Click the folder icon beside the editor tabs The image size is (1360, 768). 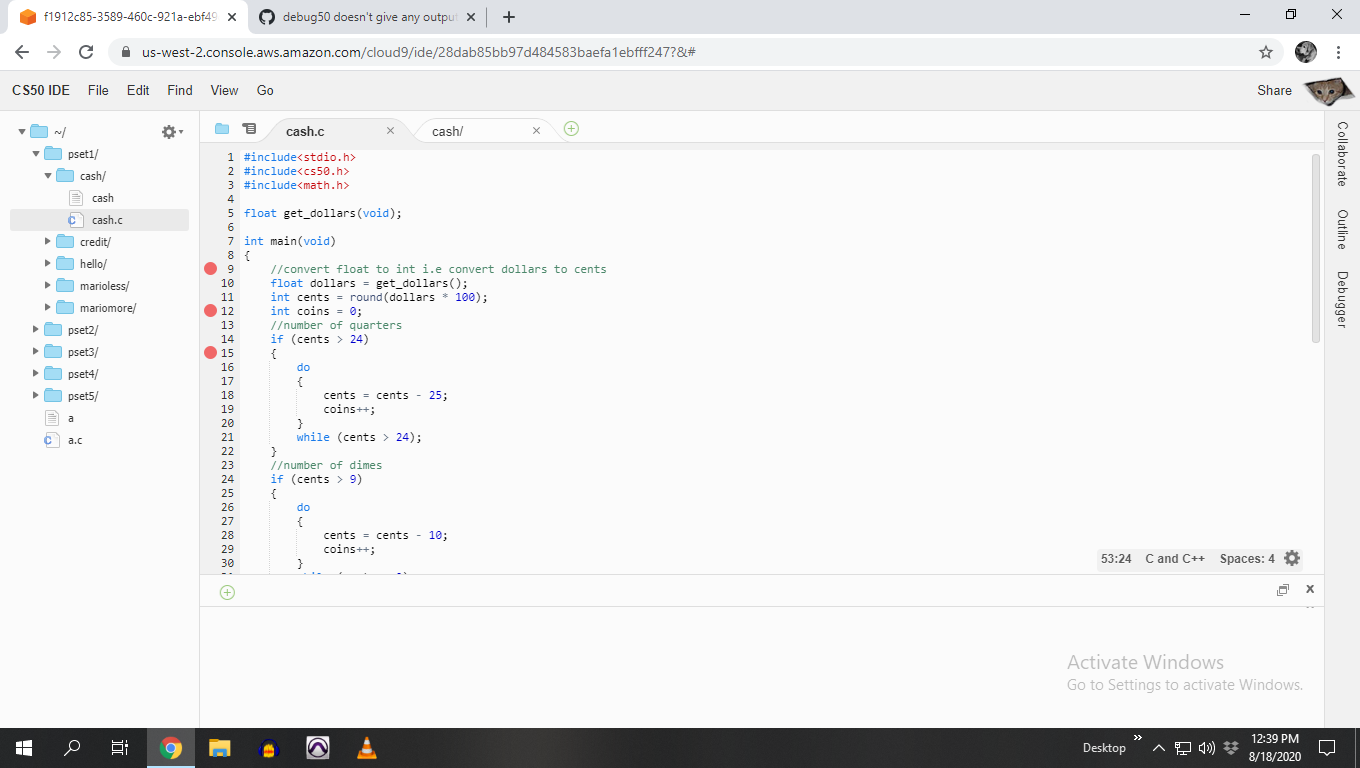coord(221,128)
